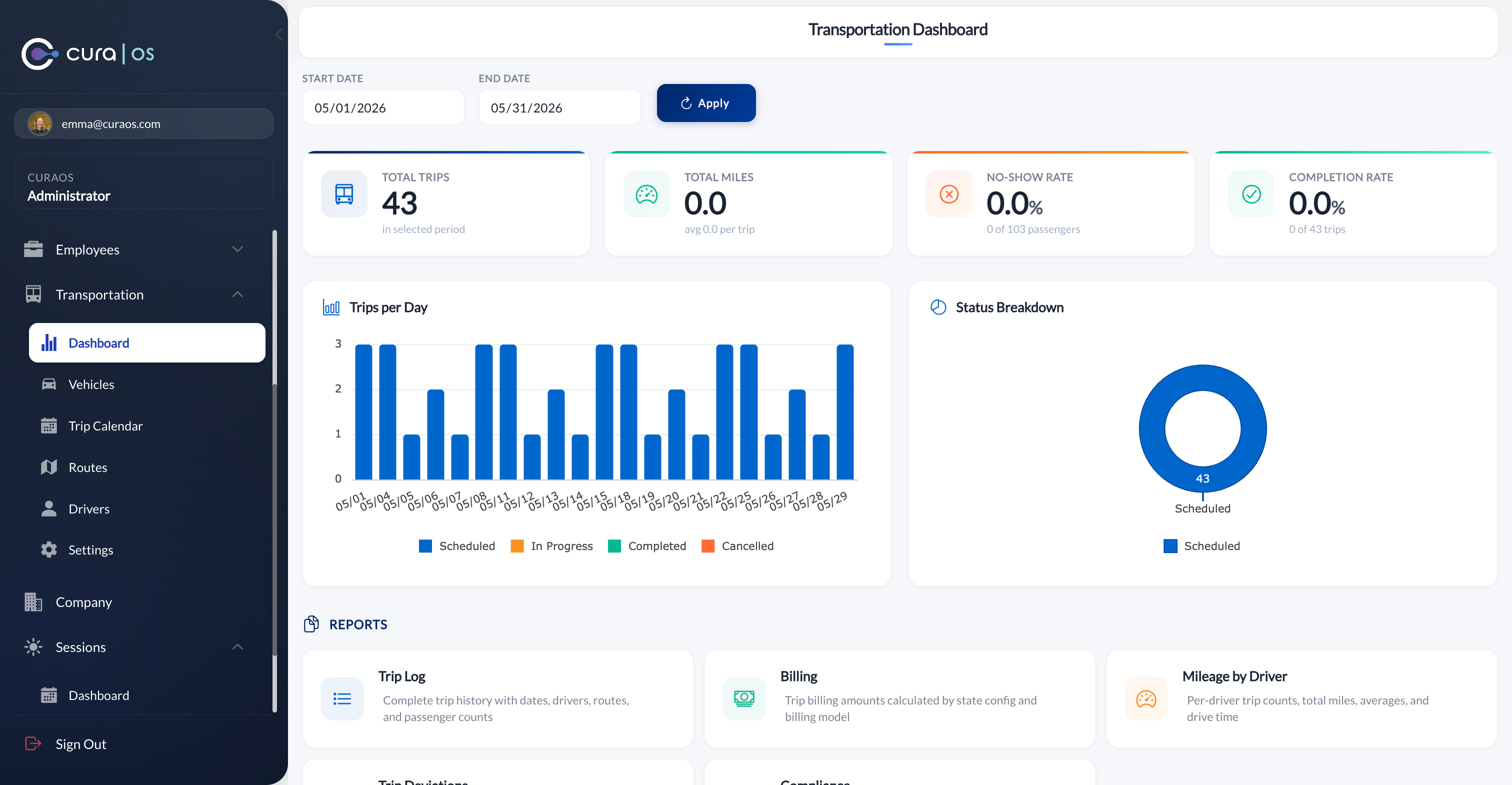
Task: Click the Drivers person icon
Action: click(x=48, y=508)
